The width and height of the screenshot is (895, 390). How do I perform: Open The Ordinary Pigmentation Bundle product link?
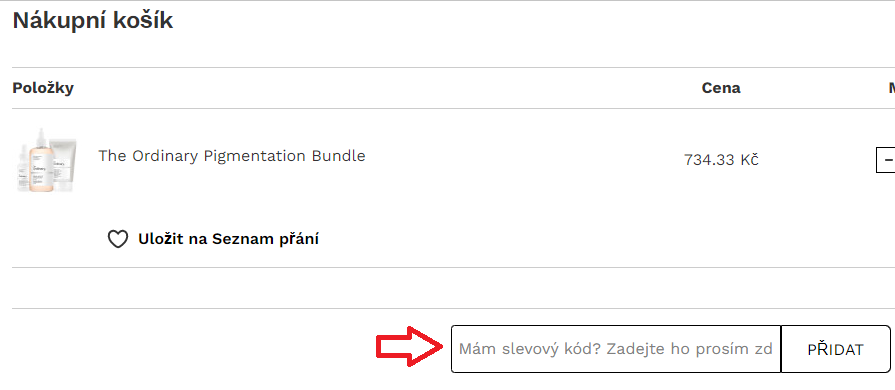232,156
